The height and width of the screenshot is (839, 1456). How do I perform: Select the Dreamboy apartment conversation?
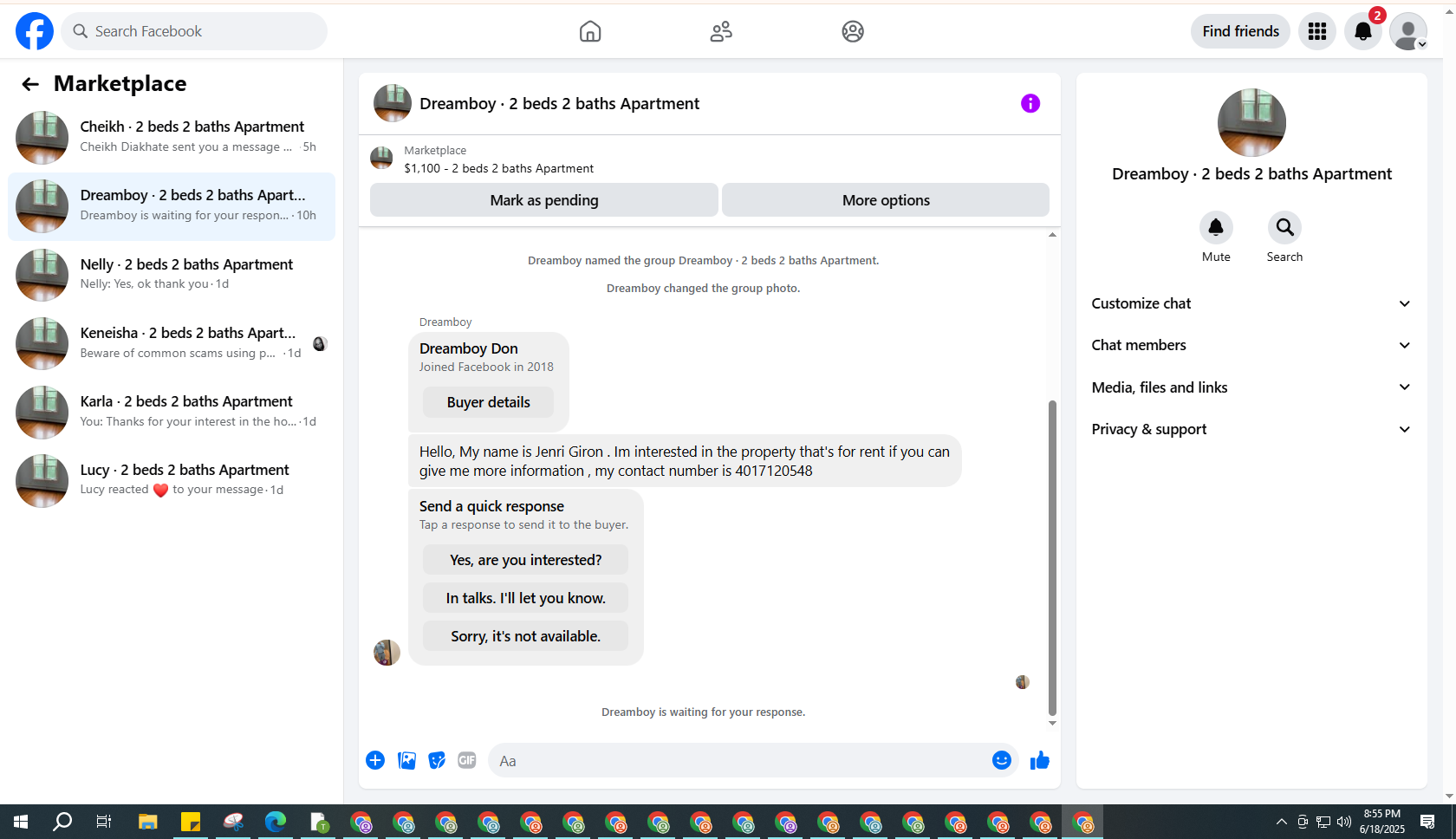click(172, 206)
